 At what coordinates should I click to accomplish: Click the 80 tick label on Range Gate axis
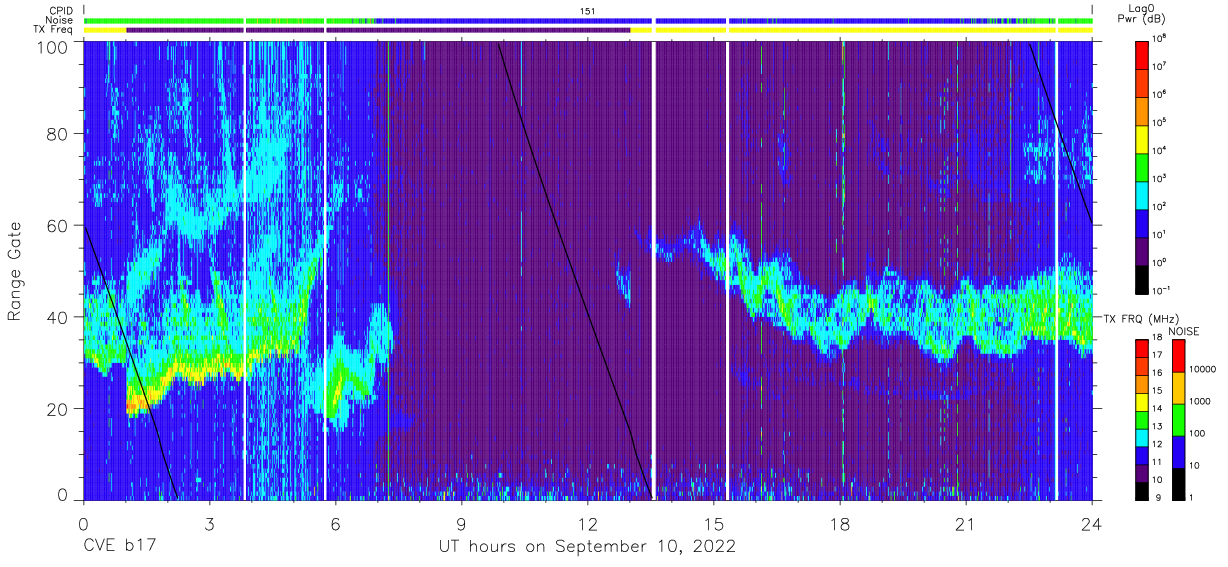pyautogui.click(x=59, y=135)
